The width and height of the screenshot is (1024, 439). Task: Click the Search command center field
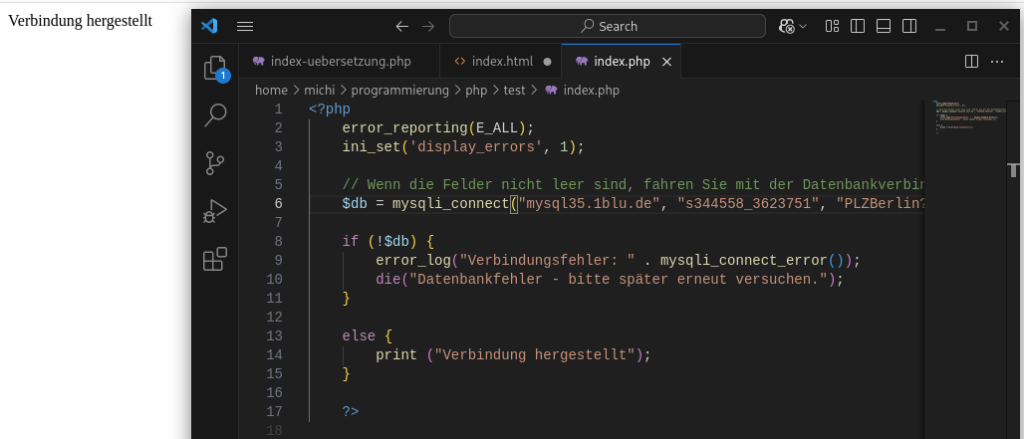(x=607, y=26)
